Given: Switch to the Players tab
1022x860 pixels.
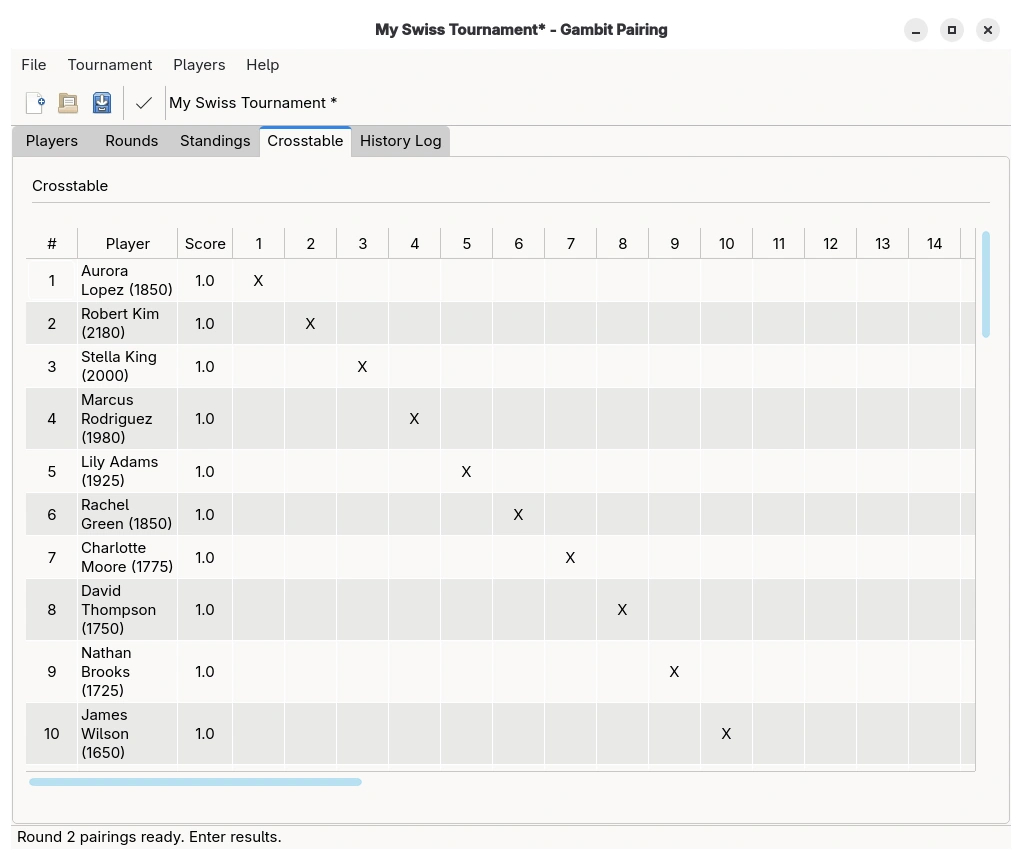Looking at the screenshot, I should pyautogui.click(x=51, y=141).
